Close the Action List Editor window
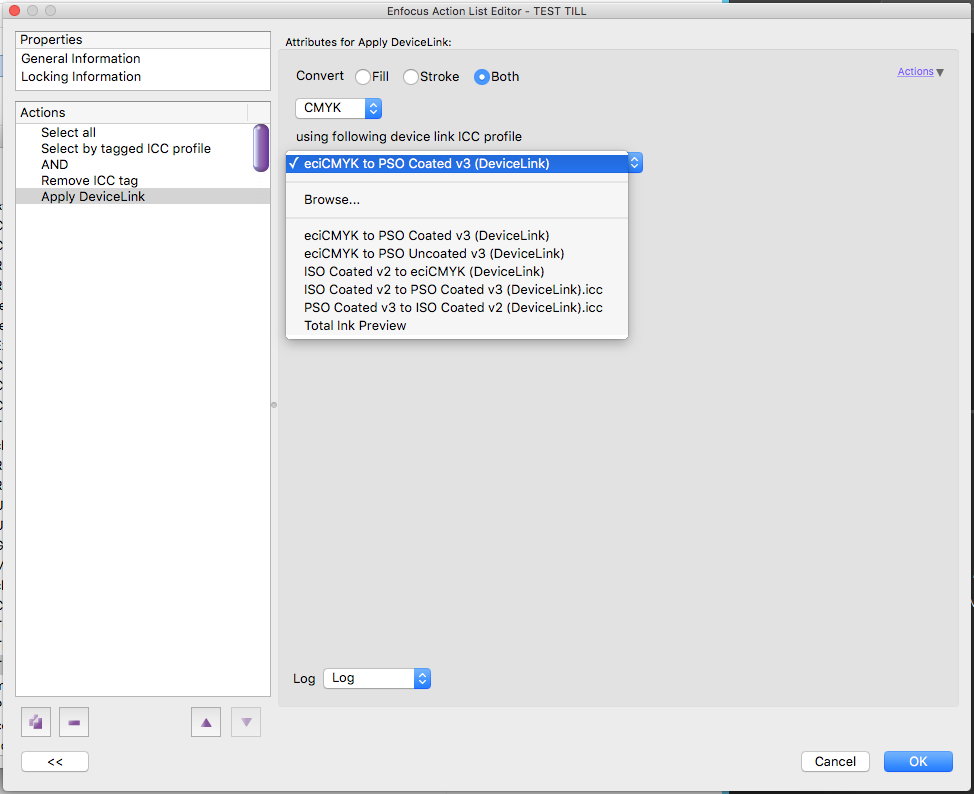 tap(14, 11)
